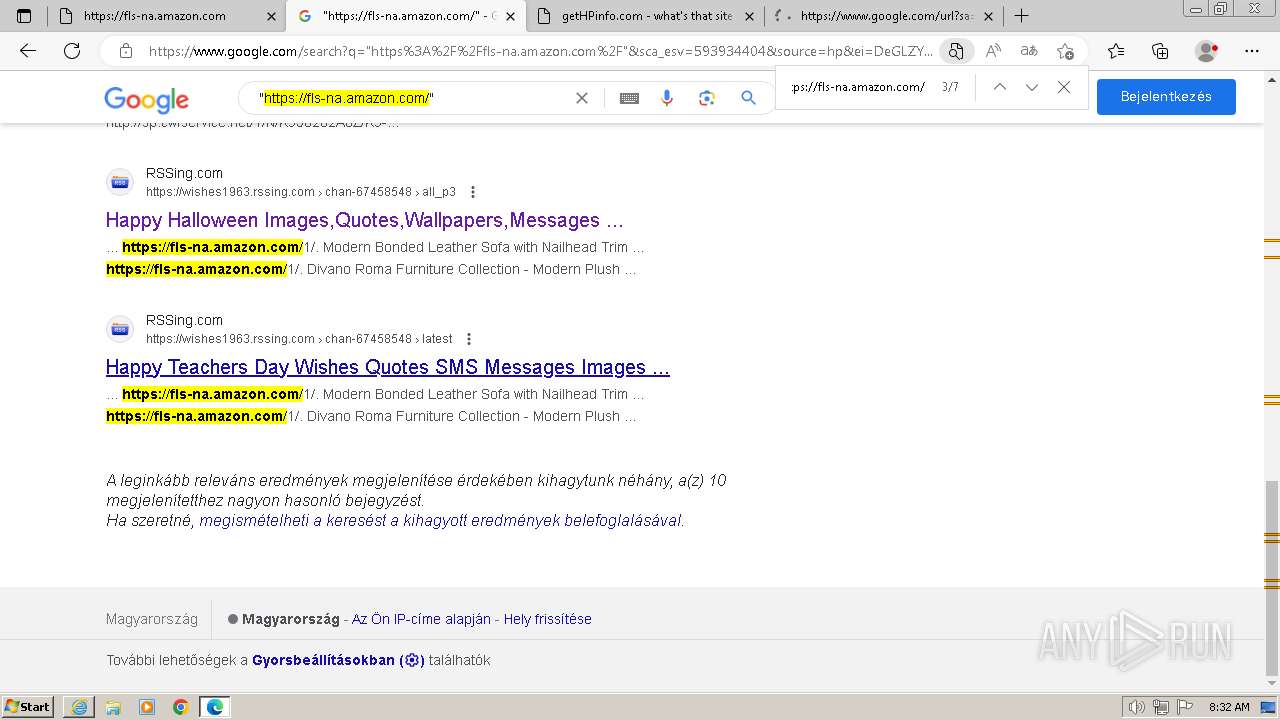Click the Bejelentkezés sign-in button
Image resolution: width=1280 pixels, height=720 pixels.
pos(1166,97)
